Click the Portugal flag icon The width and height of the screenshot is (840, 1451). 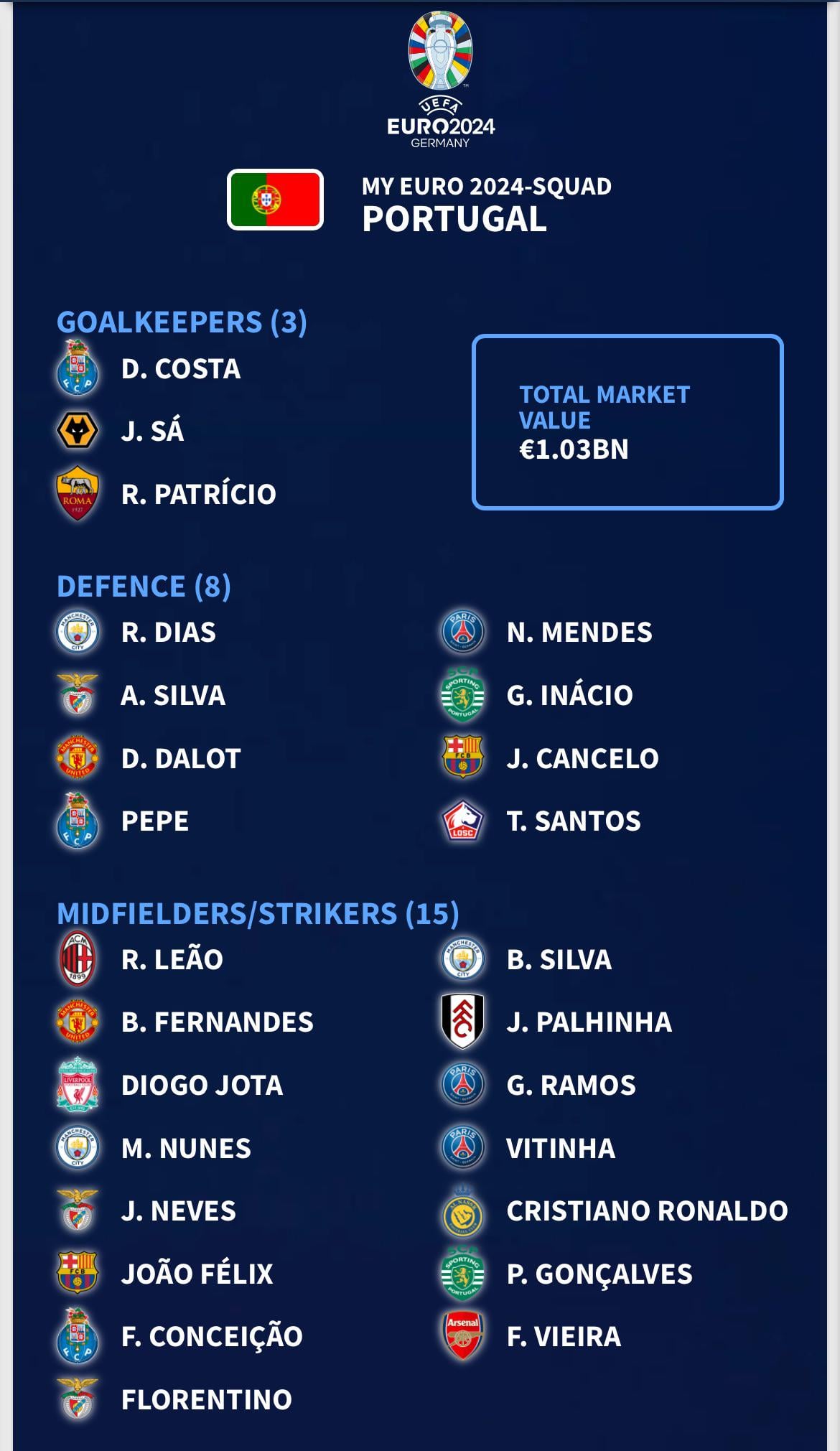(275, 200)
